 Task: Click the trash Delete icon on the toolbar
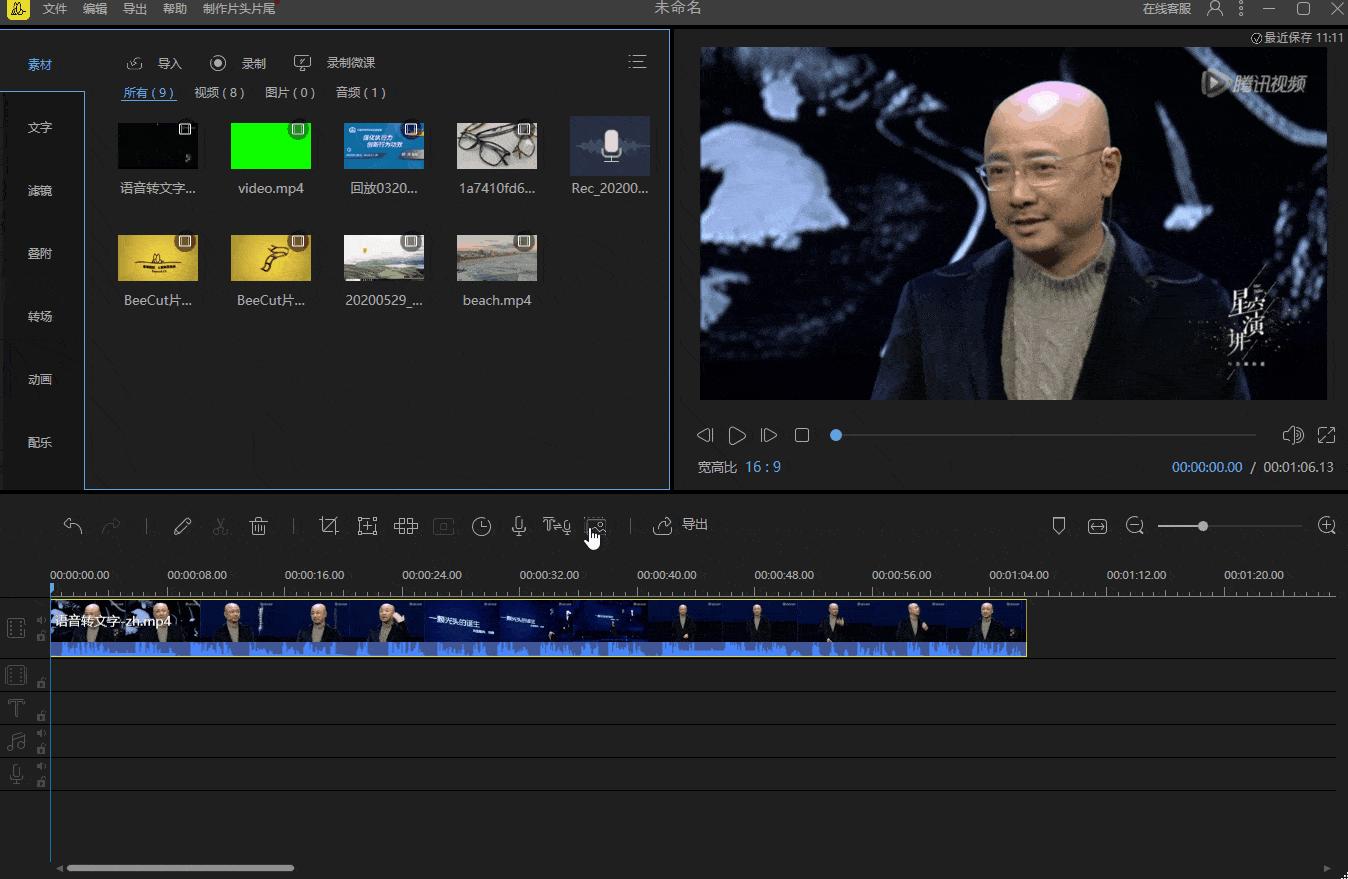click(x=259, y=526)
